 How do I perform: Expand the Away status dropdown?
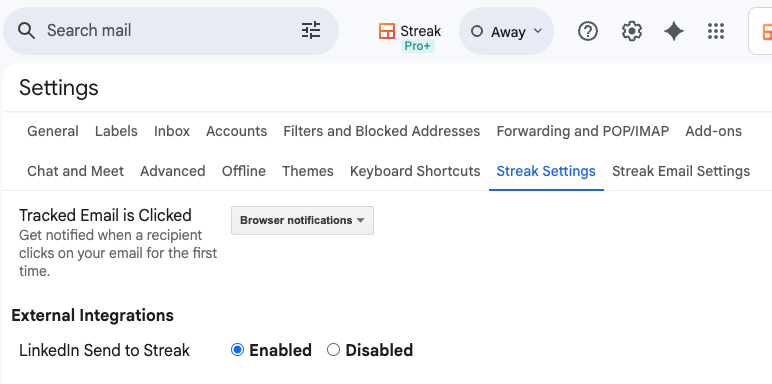coord(506,32)
